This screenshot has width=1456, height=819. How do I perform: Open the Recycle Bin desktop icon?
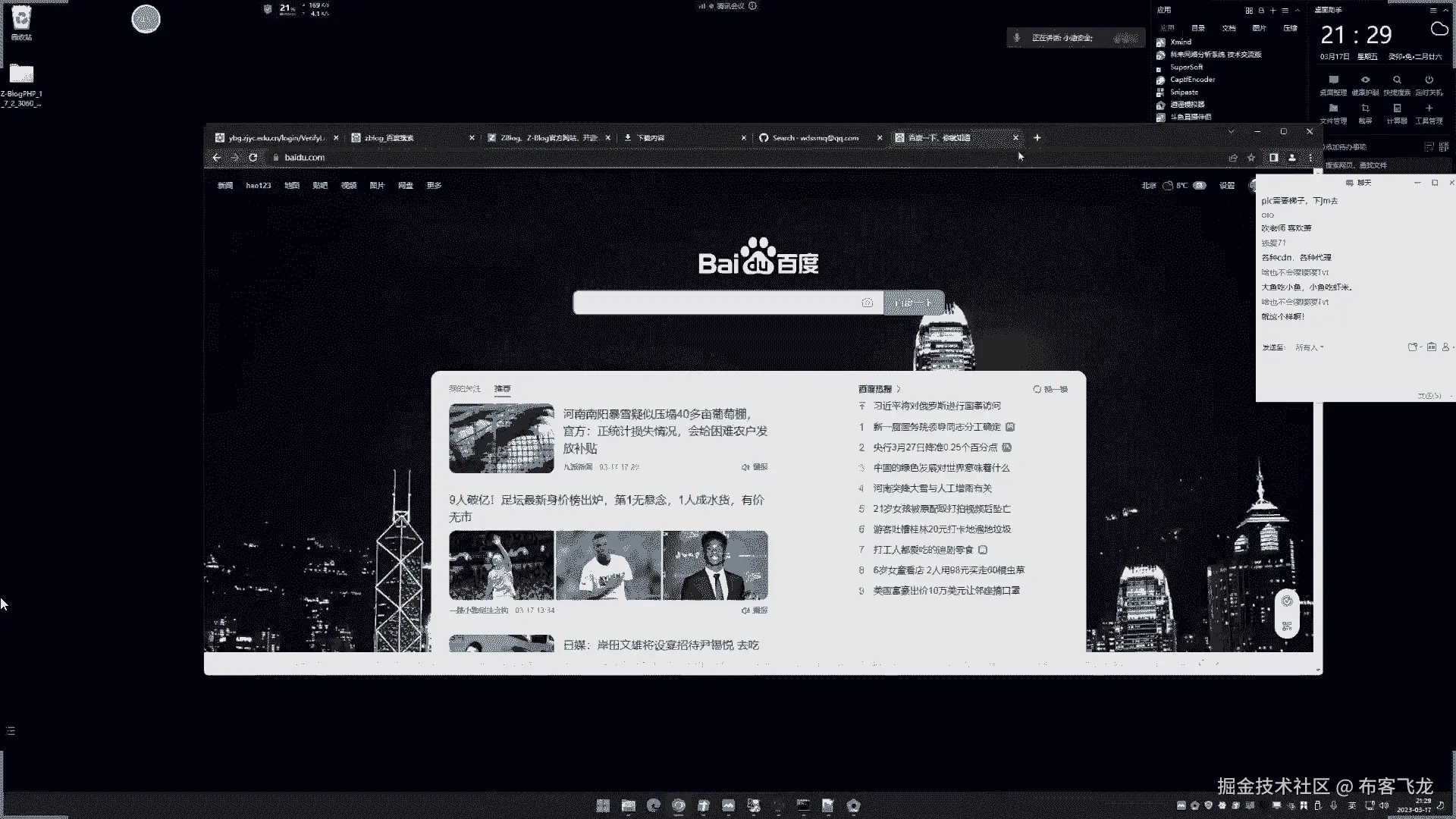(21, 17)
